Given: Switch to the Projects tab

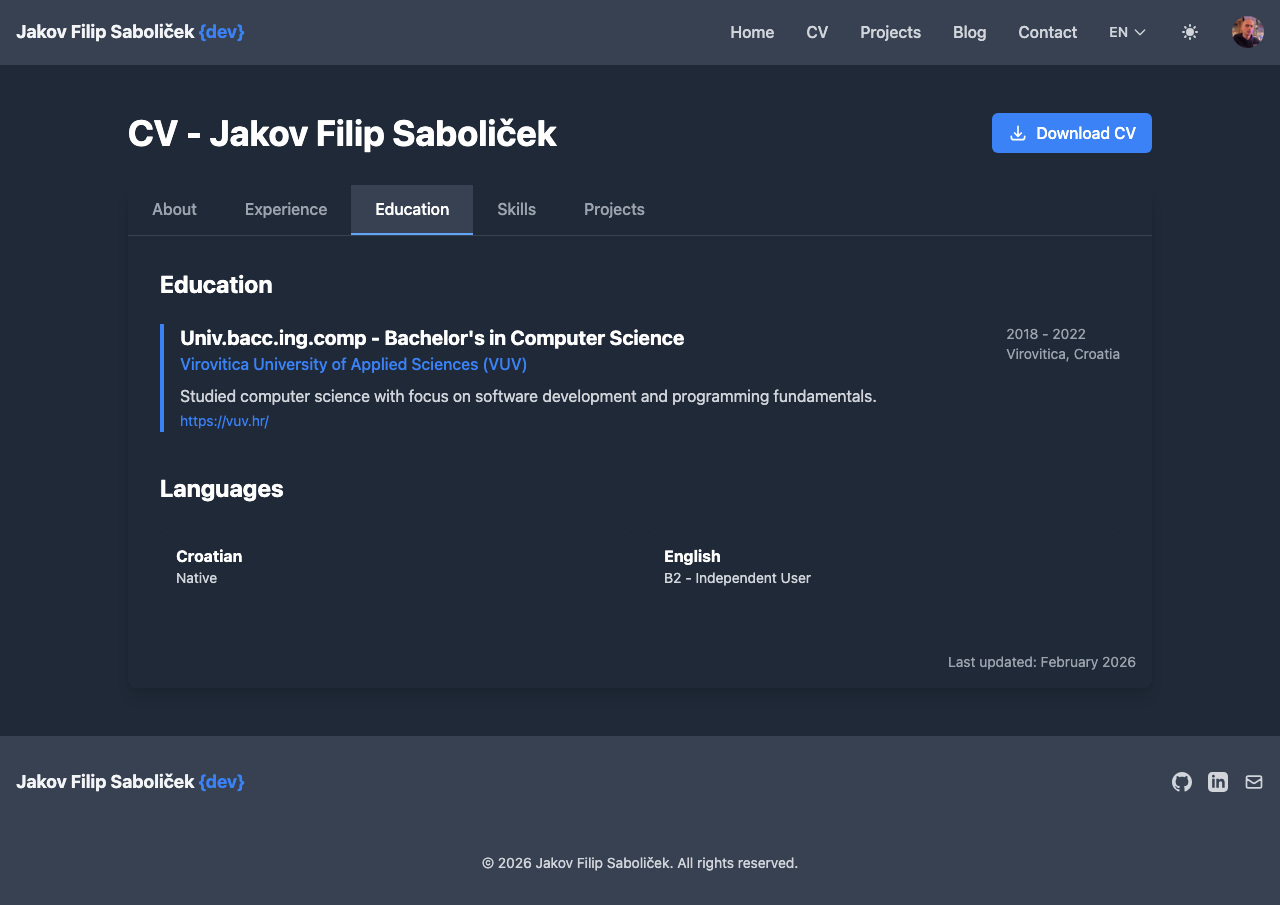Looking at the screenshot, I should [614, 209].
